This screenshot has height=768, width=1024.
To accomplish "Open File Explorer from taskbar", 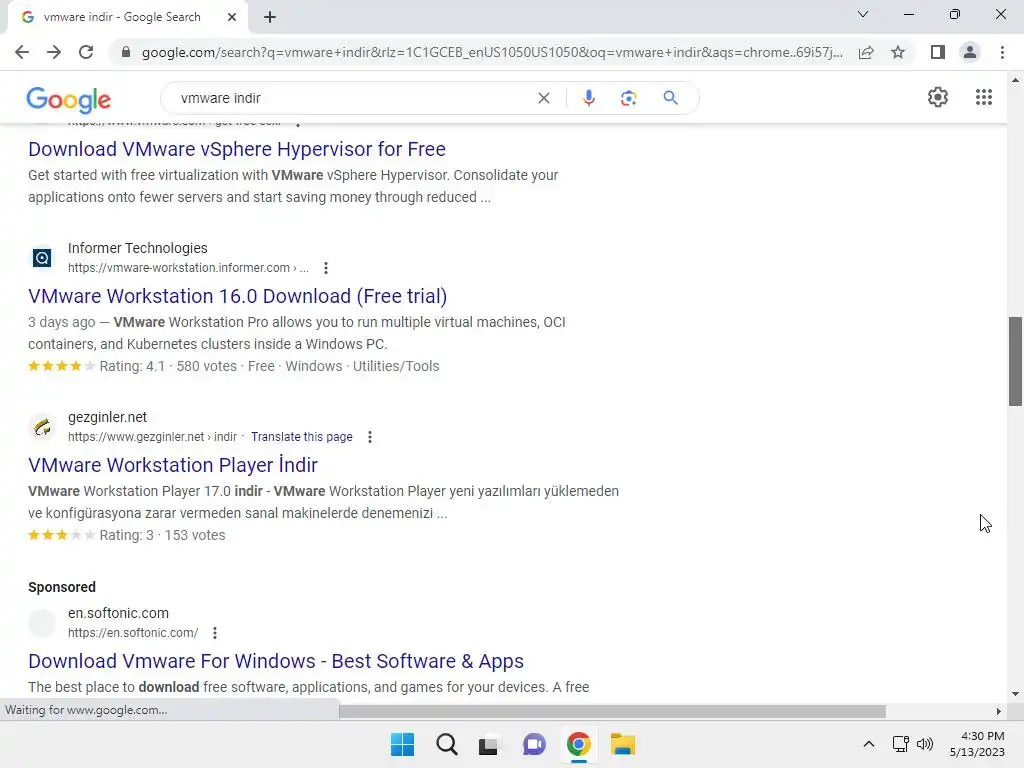I will (622, 744).
